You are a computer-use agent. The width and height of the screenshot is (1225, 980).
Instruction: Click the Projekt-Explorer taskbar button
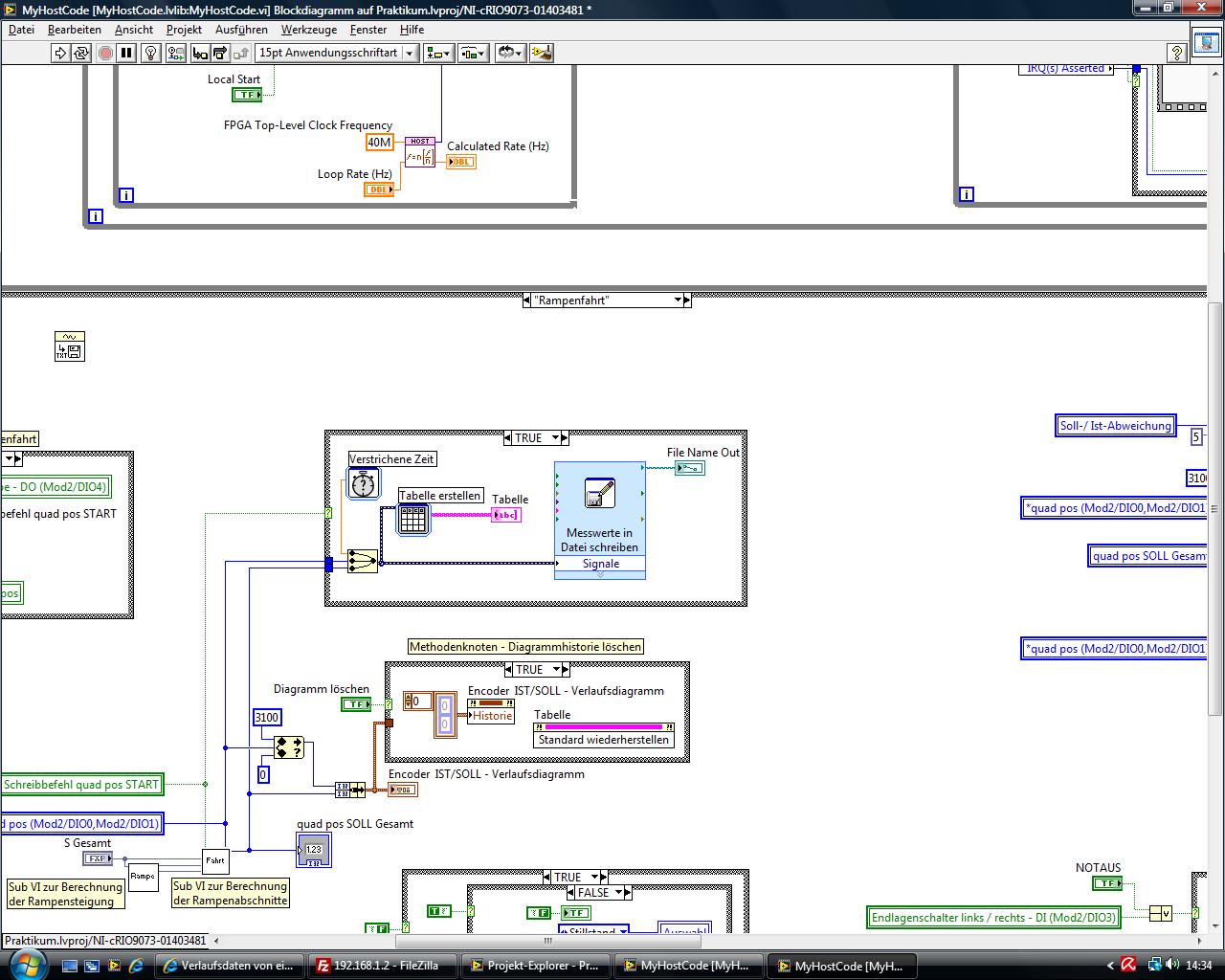click(534, 966)
